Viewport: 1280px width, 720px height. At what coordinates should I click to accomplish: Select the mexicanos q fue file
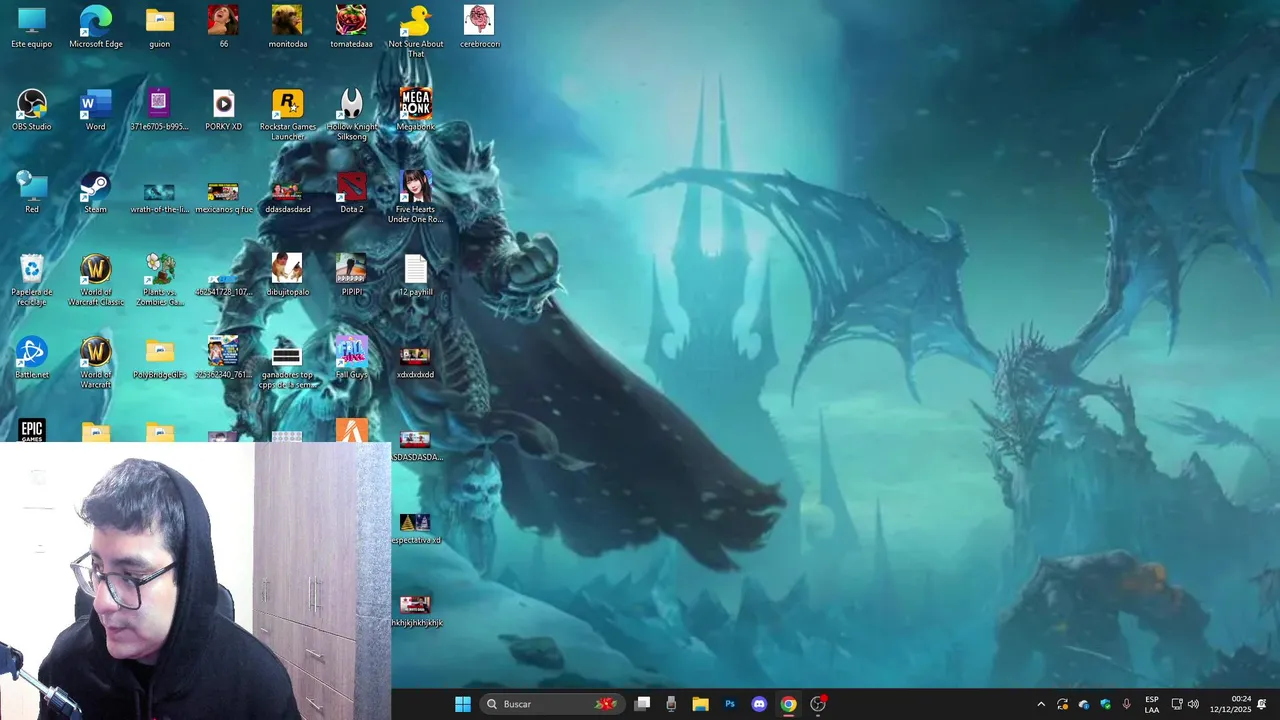tap(223, 197)
